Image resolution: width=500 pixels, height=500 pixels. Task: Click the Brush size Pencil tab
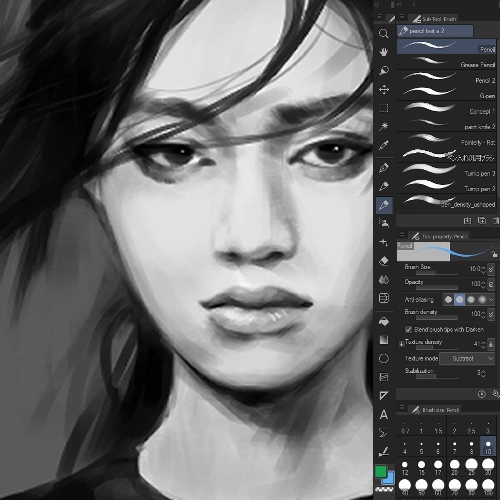[435, 410]
